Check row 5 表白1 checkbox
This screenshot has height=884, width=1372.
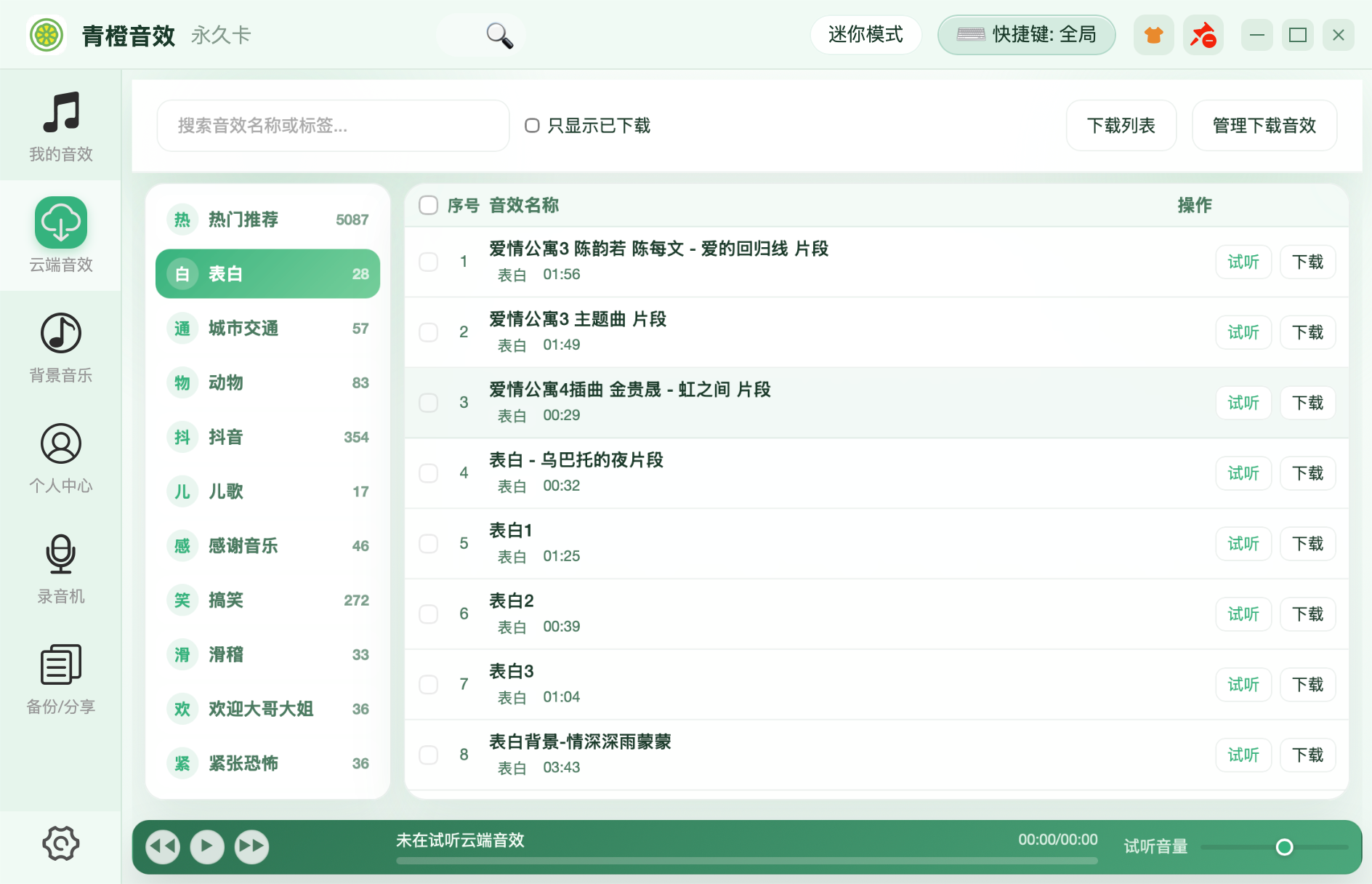coord(429,544)
